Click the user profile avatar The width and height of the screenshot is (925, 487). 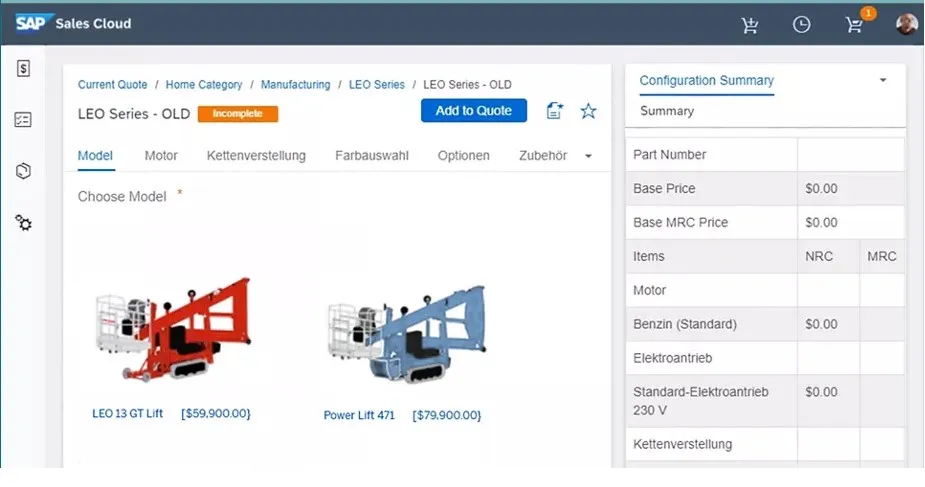click(906, 25)
